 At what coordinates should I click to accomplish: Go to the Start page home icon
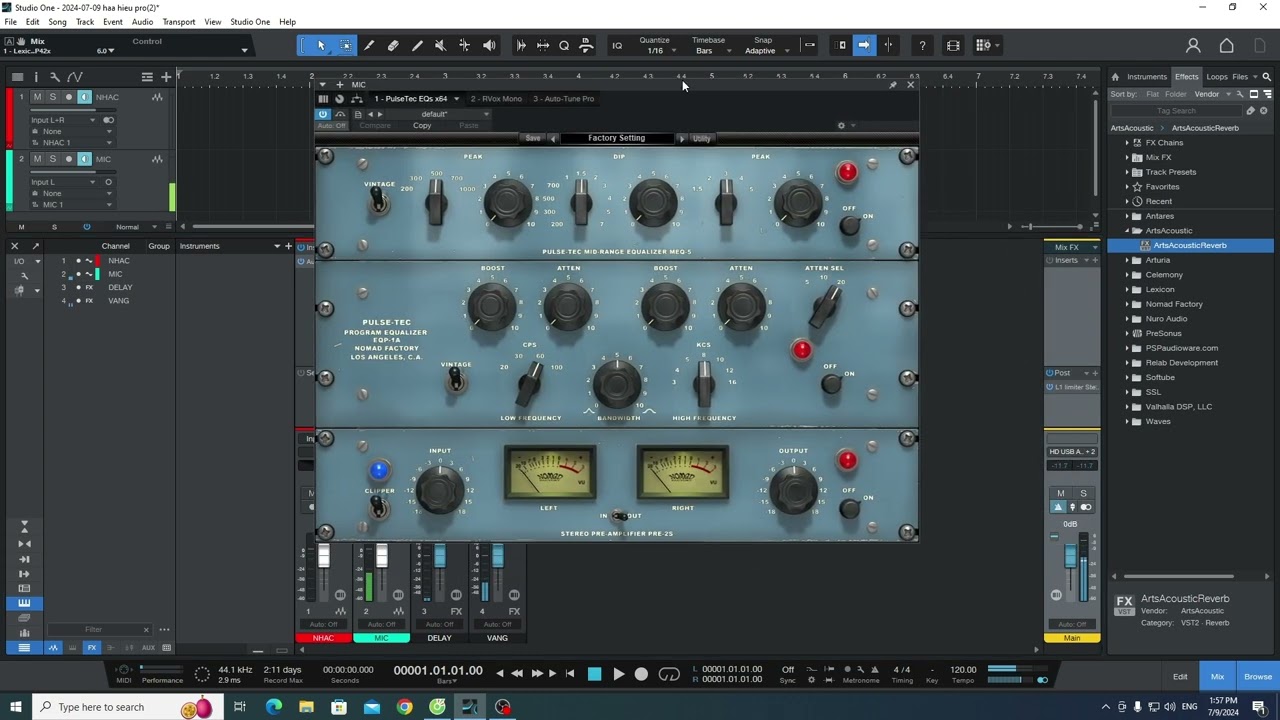(1226, 45)
